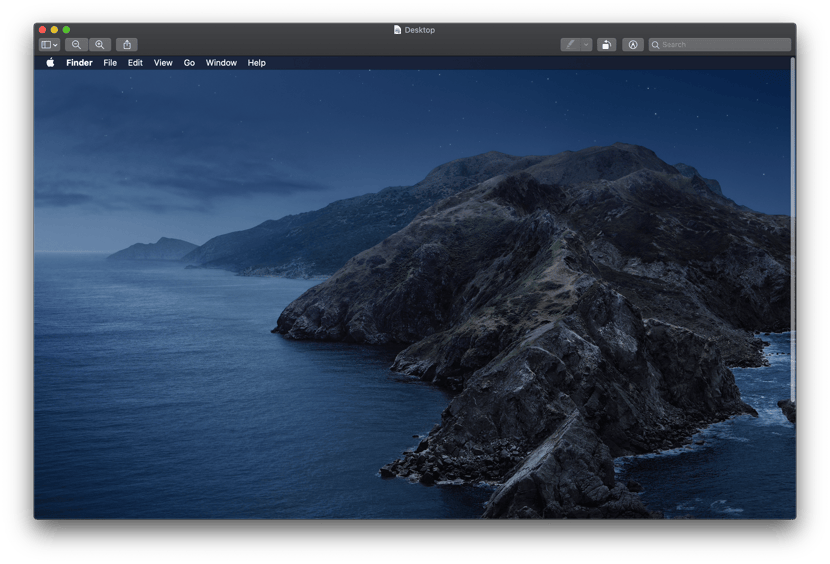Viewport: 830px width, 564px height.
Task: Close the Preview window with red button
Action: 42,30
